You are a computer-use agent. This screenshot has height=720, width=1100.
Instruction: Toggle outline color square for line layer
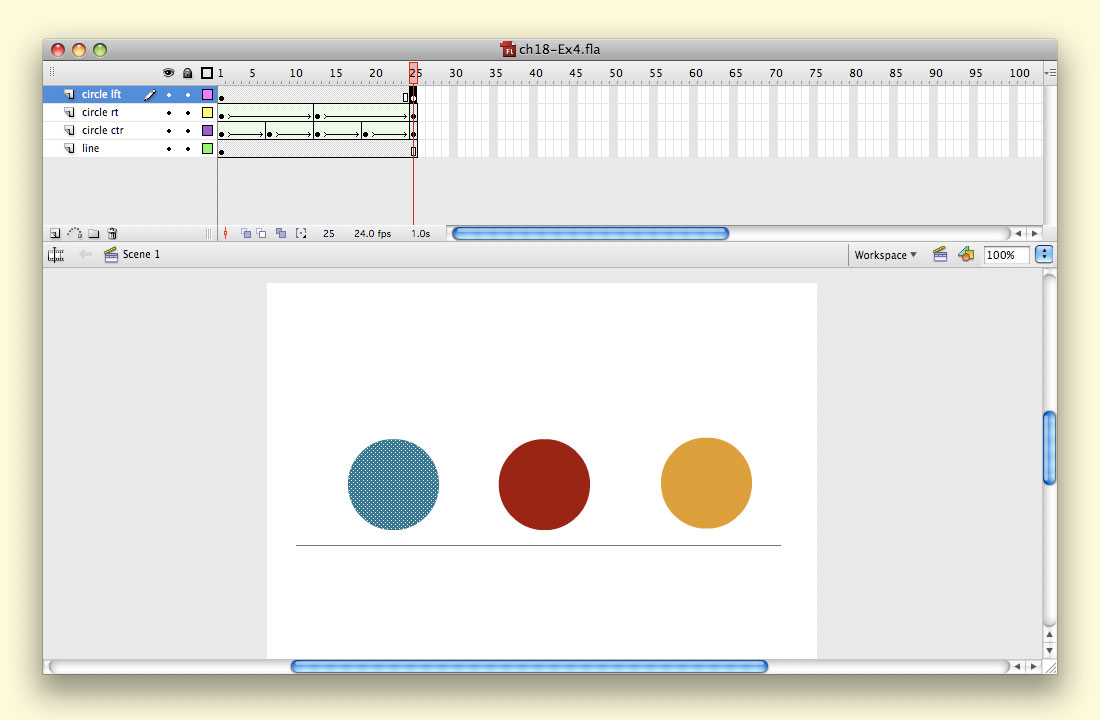click(207, 149)
